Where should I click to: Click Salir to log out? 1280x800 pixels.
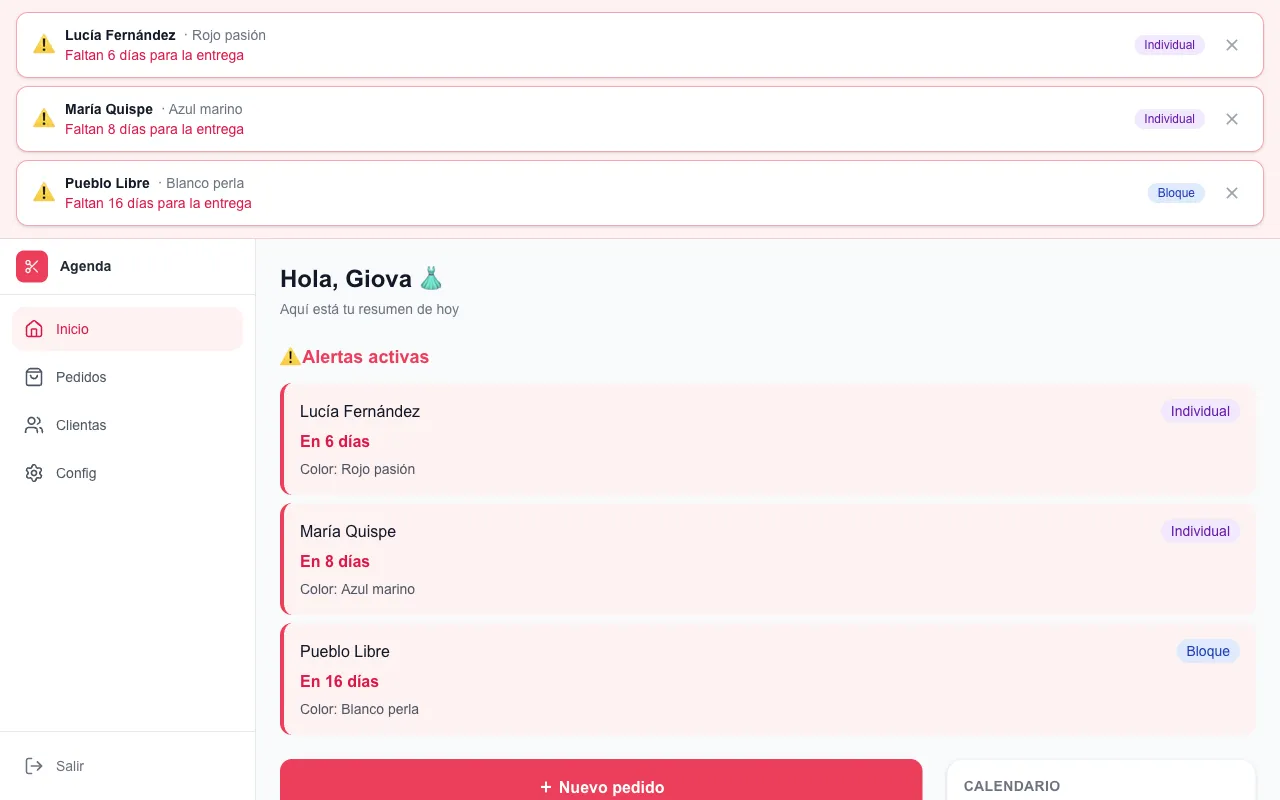[70, 766]
